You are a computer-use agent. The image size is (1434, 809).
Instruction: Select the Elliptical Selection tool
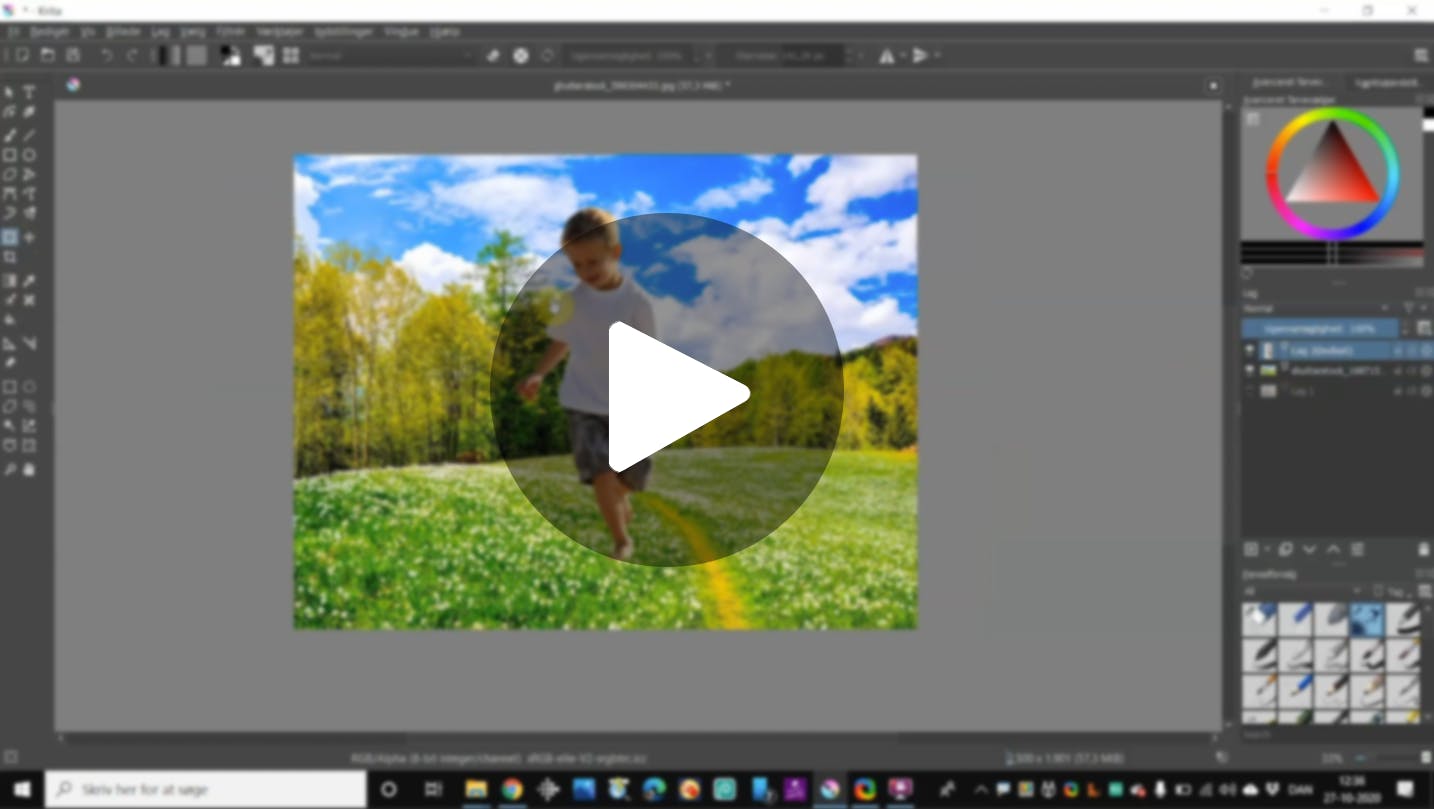click(29, 387)
